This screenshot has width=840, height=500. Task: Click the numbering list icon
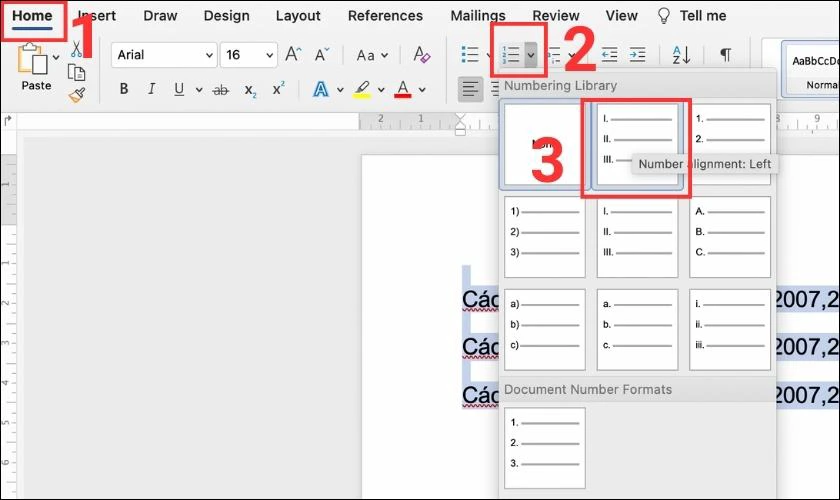[x=511, y=55]
